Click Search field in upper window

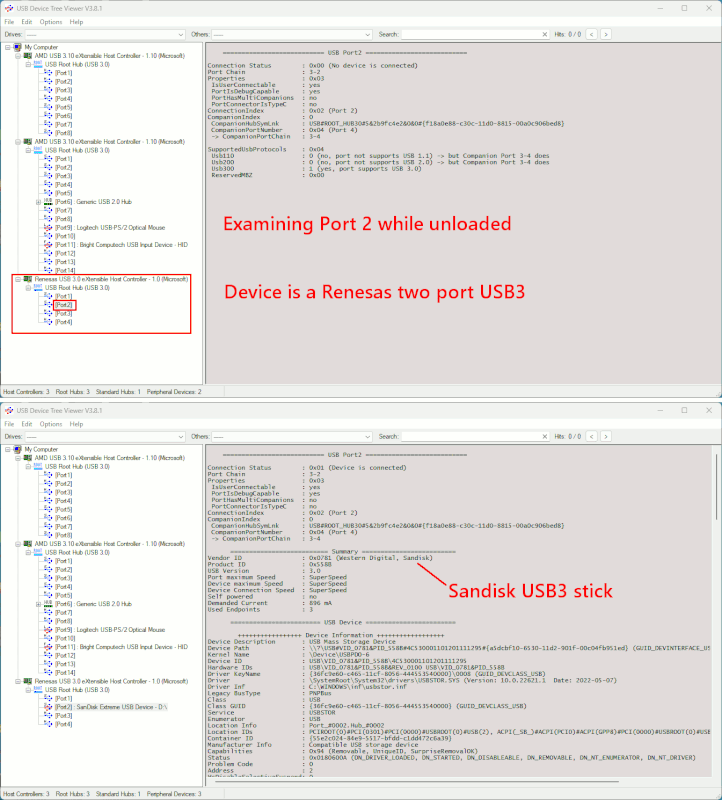coord(470,34)
